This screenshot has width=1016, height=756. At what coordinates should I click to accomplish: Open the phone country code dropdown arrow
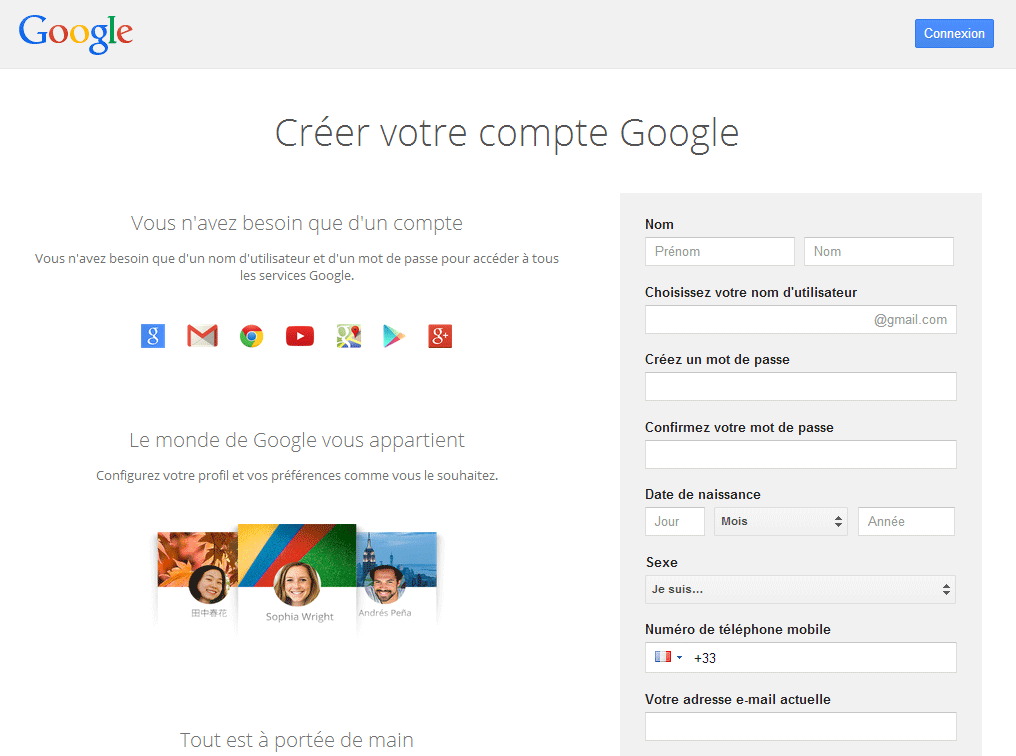[679, 658]
